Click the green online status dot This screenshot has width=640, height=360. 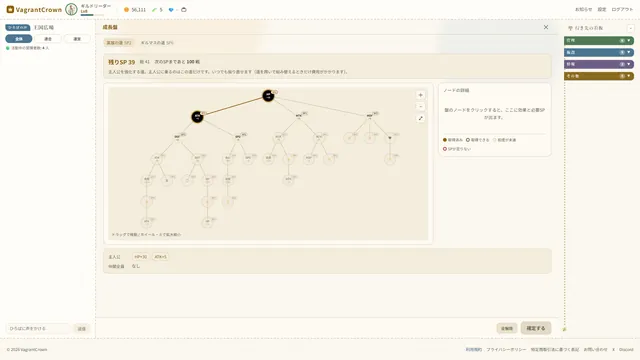(8, 48)
